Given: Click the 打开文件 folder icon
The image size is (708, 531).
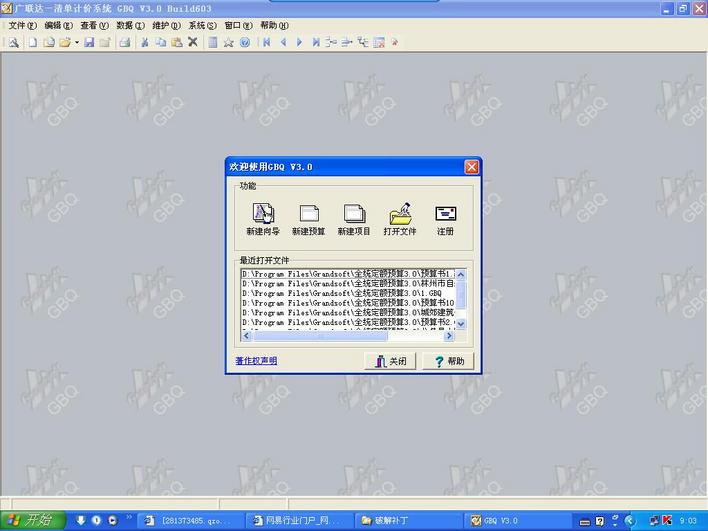Looking at the screenshot, I should point(400,213).
